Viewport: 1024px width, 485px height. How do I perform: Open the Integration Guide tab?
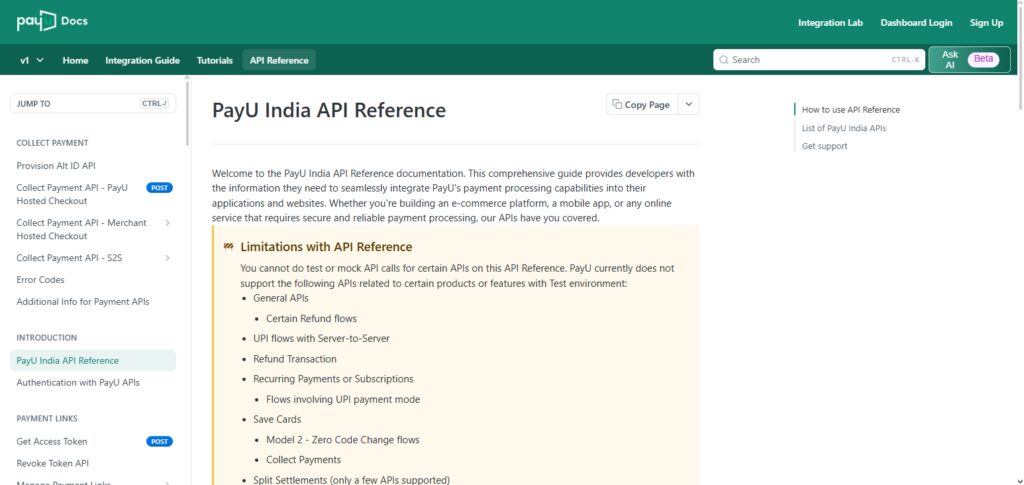[x=142, y=60]
